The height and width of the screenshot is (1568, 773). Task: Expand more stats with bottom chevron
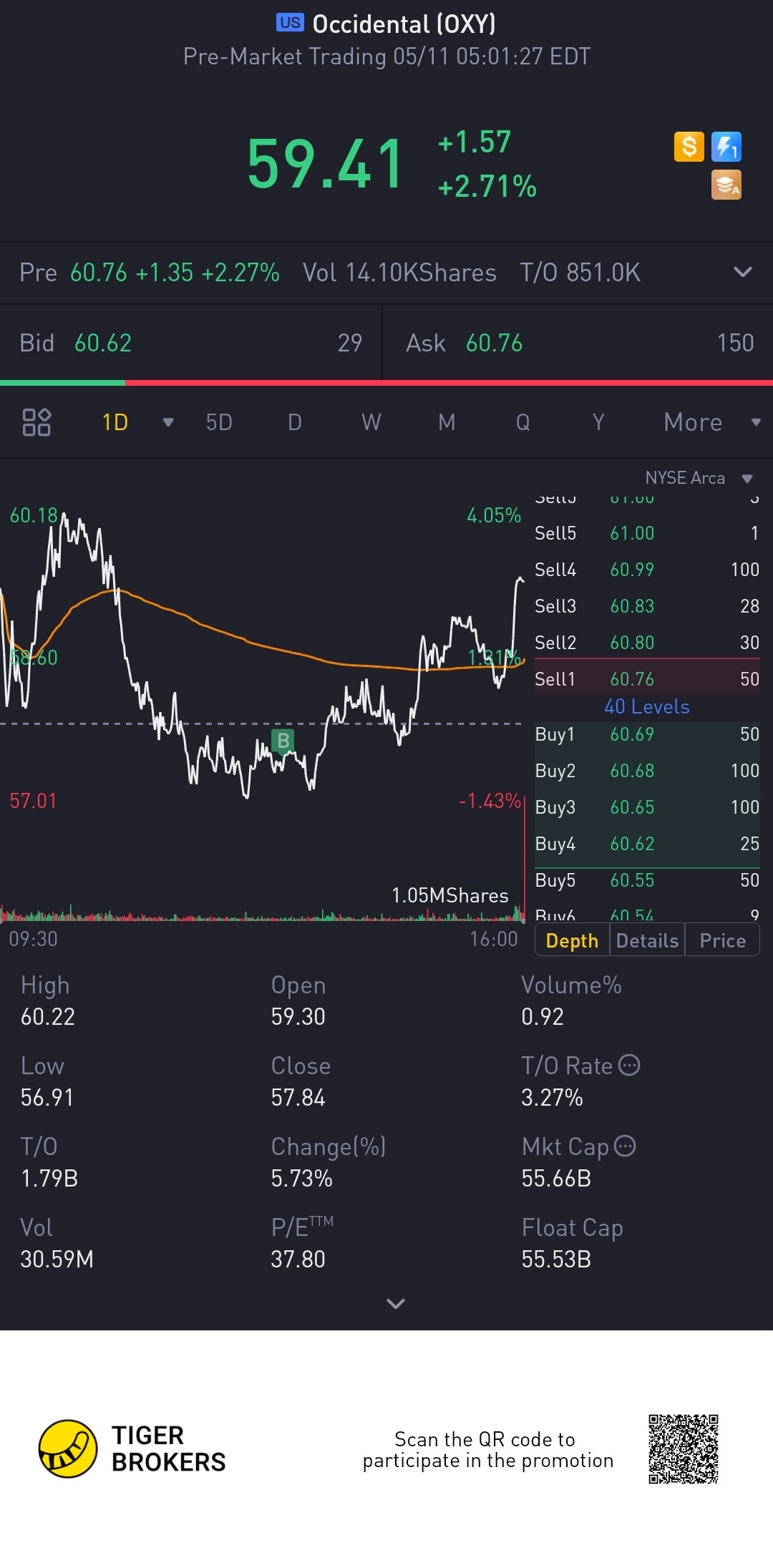(x=395, y=1303)
